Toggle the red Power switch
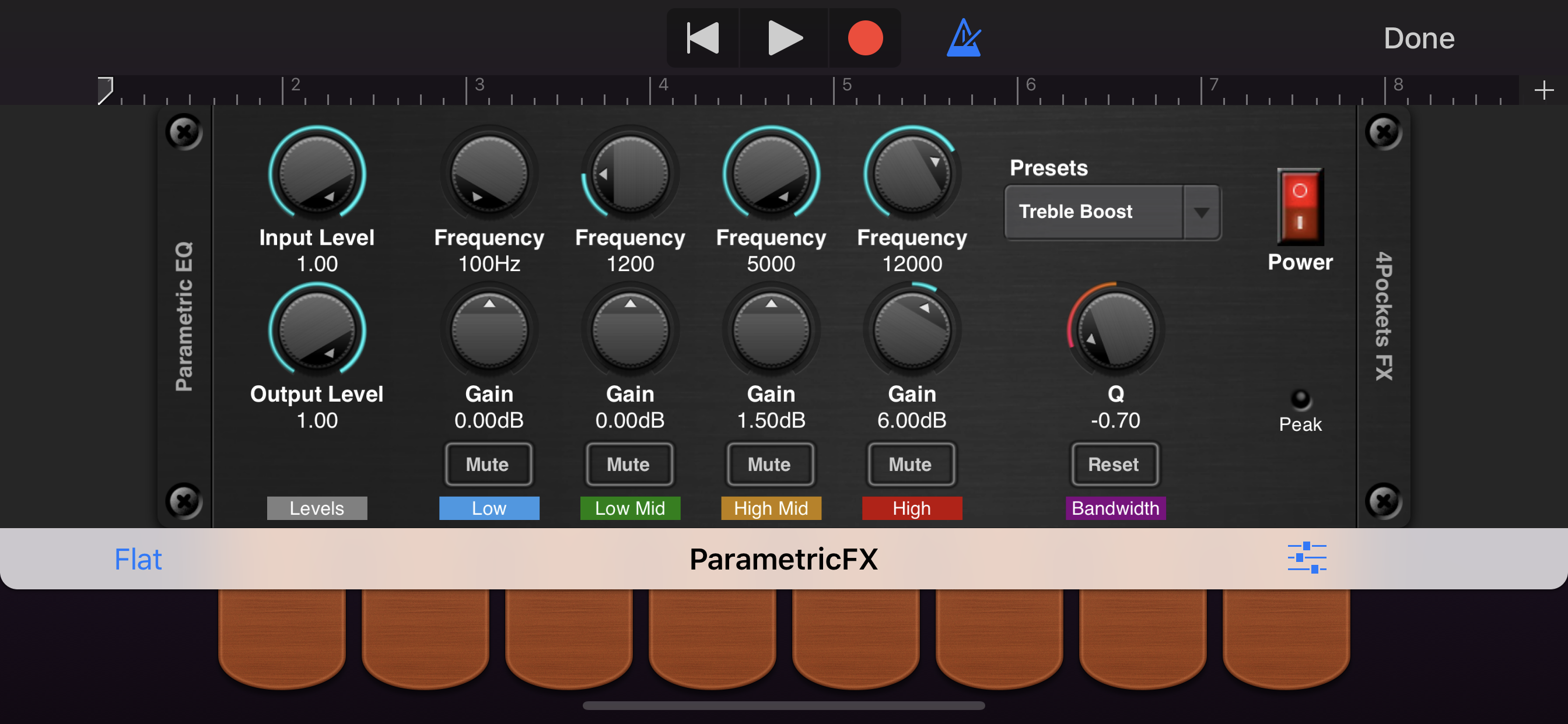 [1300, 206]
